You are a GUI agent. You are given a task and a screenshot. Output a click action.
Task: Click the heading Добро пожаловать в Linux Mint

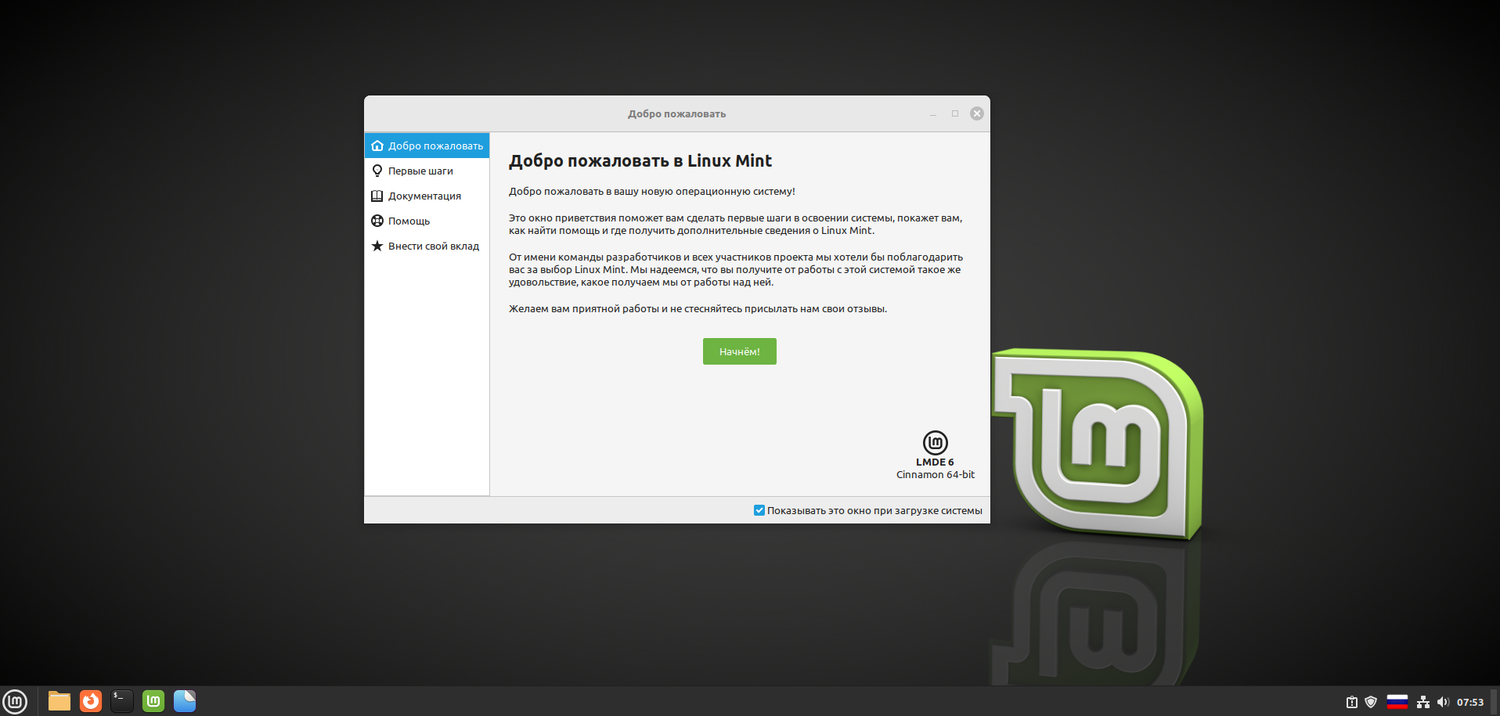coord(640,160)
